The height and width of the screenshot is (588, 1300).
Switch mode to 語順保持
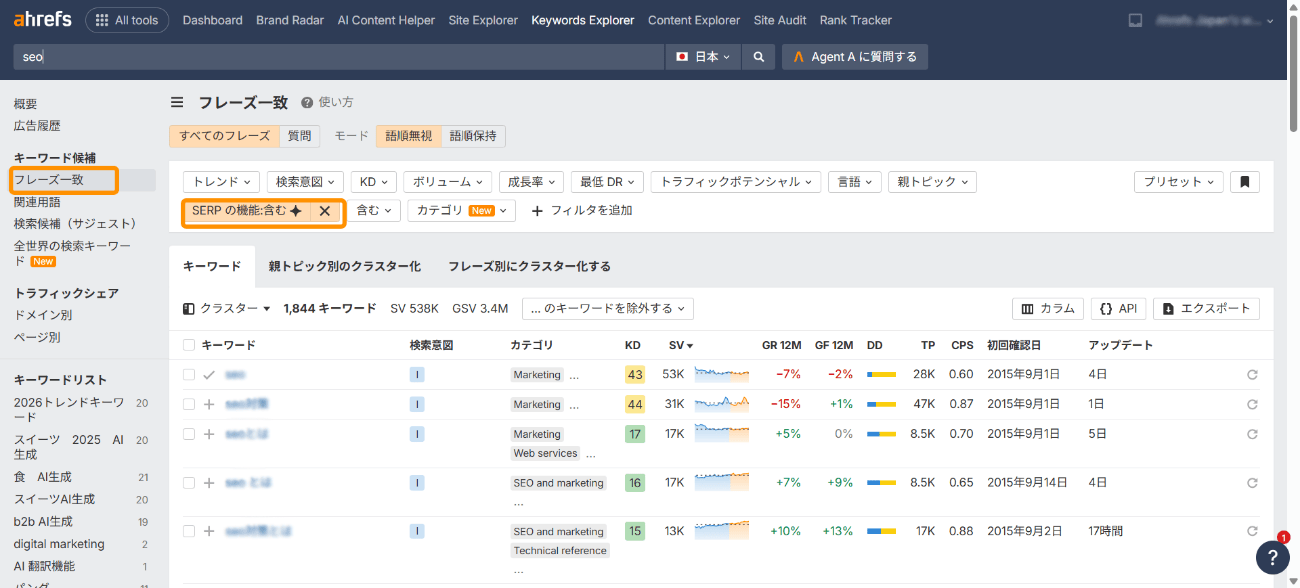tap(473, 136)
